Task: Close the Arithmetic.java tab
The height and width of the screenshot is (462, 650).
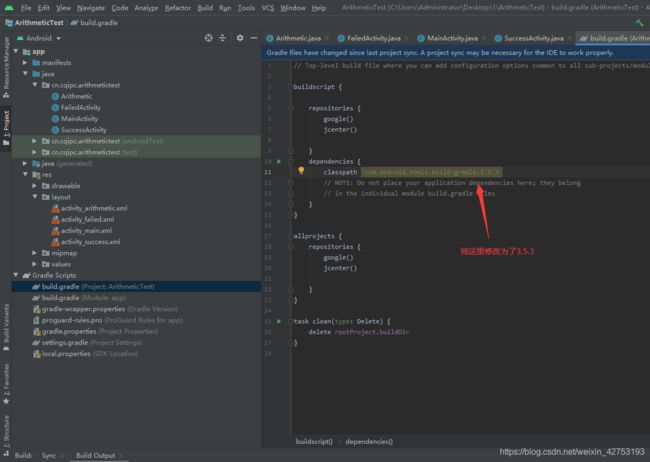Action: coord(327,38)
